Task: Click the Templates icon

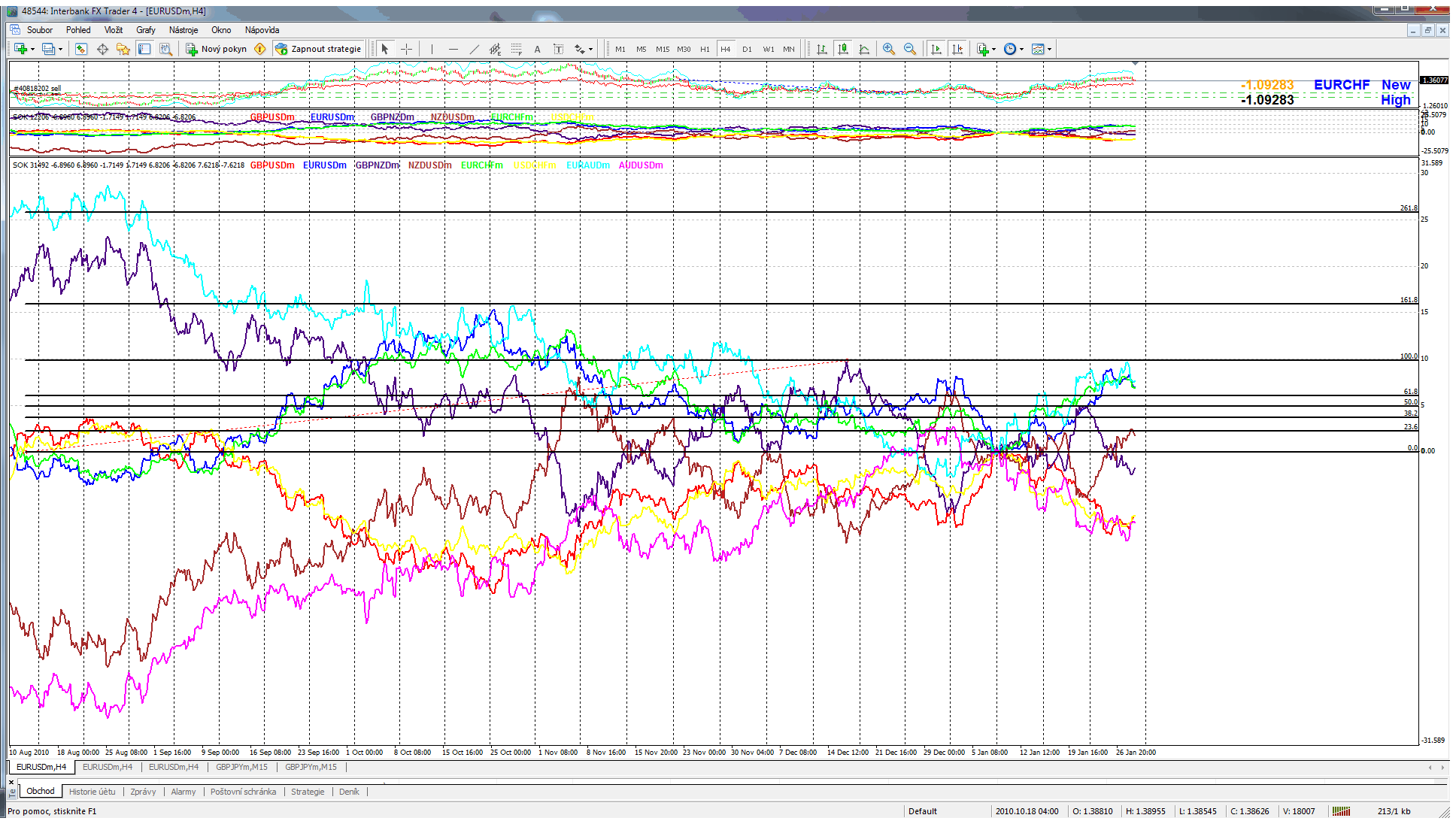Action: [x=1038, y=49]
